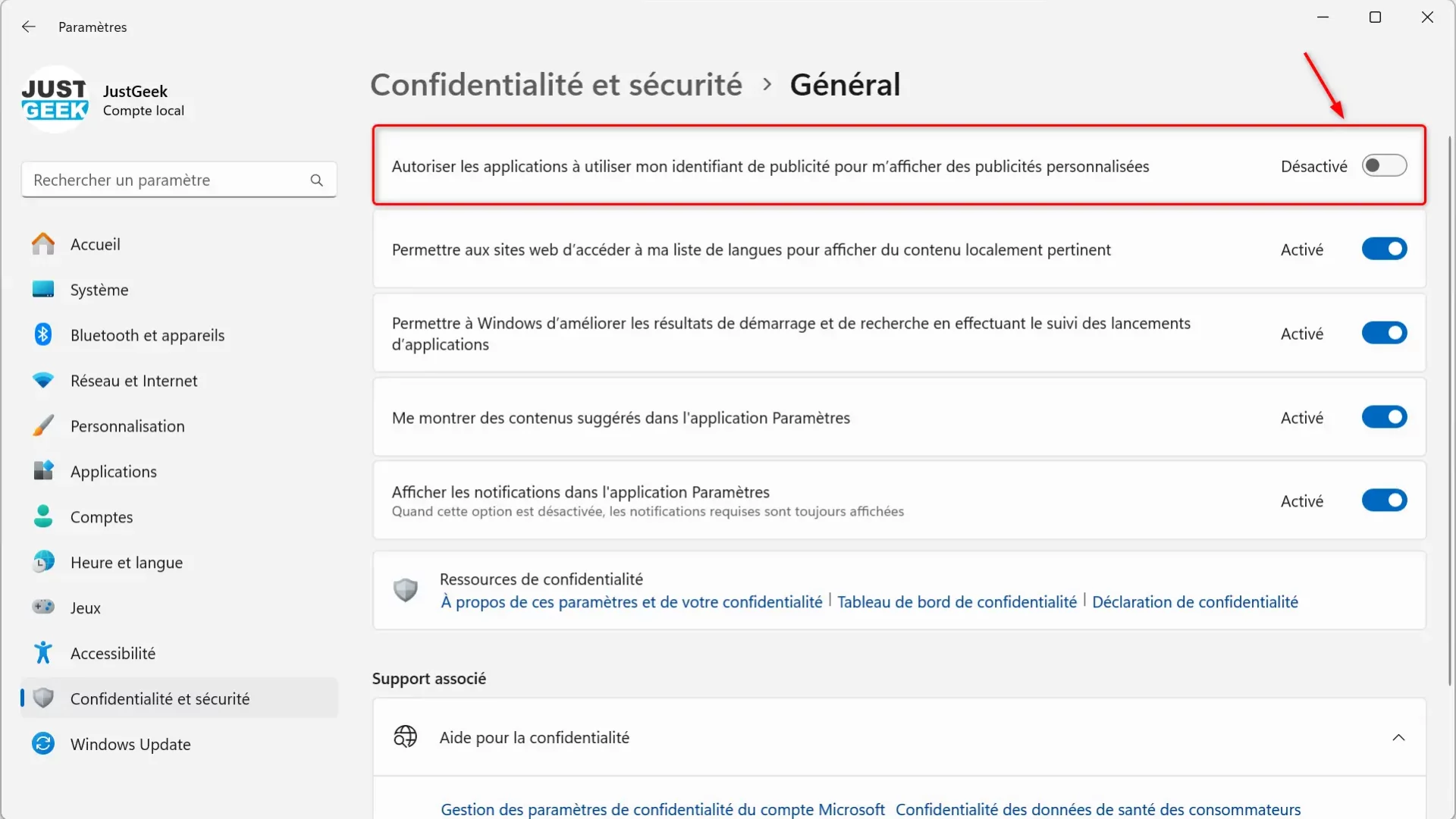Select the Réseau et Internet wifi icon
This screenshot has height=819, width=1456.
[x=43, y=380]
